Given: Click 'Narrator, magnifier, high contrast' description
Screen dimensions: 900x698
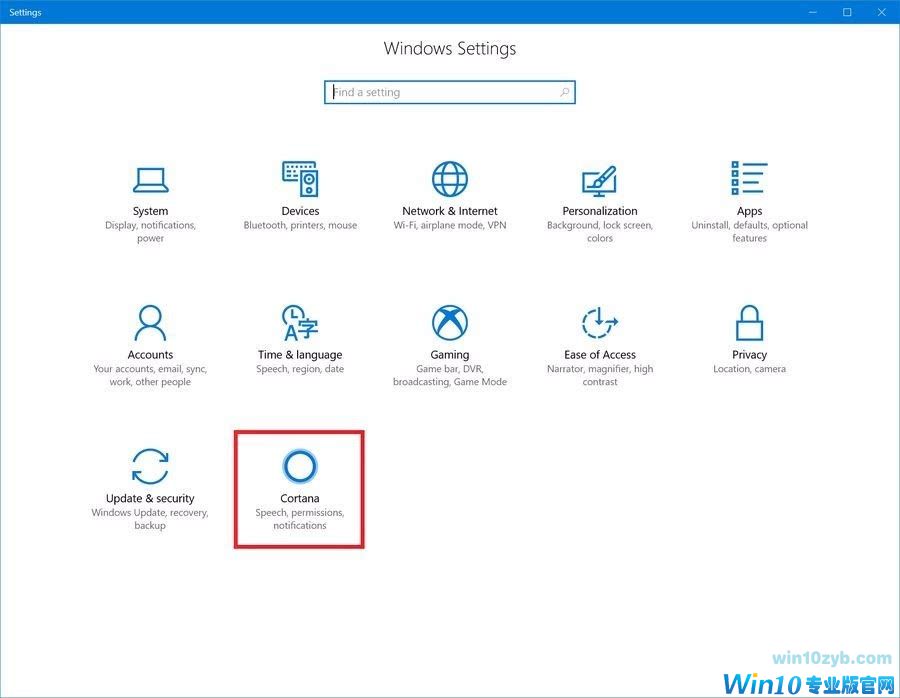Looking at the screenshot, I should (600, 375).
